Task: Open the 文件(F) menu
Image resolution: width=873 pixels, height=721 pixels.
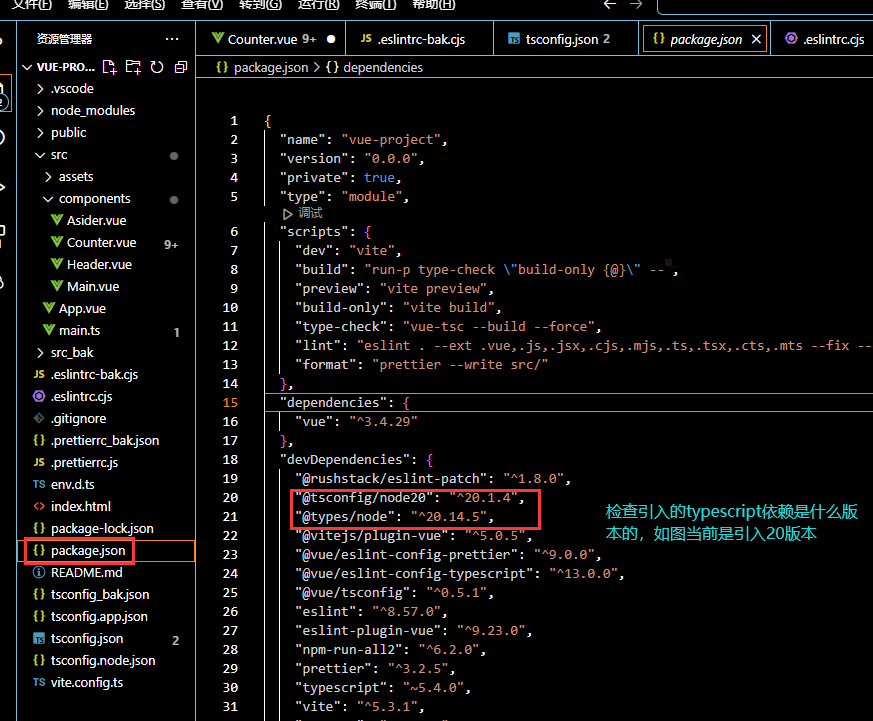Action: (32, 4)
